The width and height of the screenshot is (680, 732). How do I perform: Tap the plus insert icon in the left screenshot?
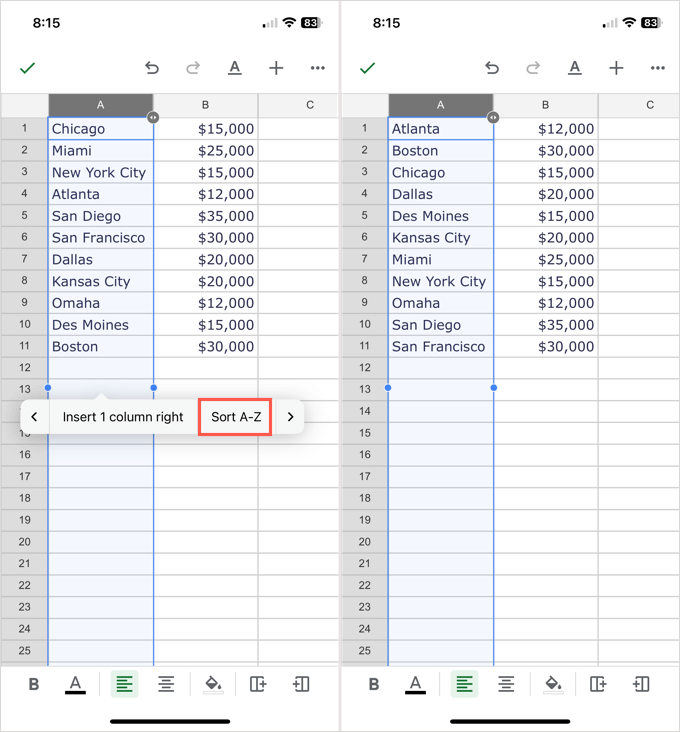[x=276, y=68]
